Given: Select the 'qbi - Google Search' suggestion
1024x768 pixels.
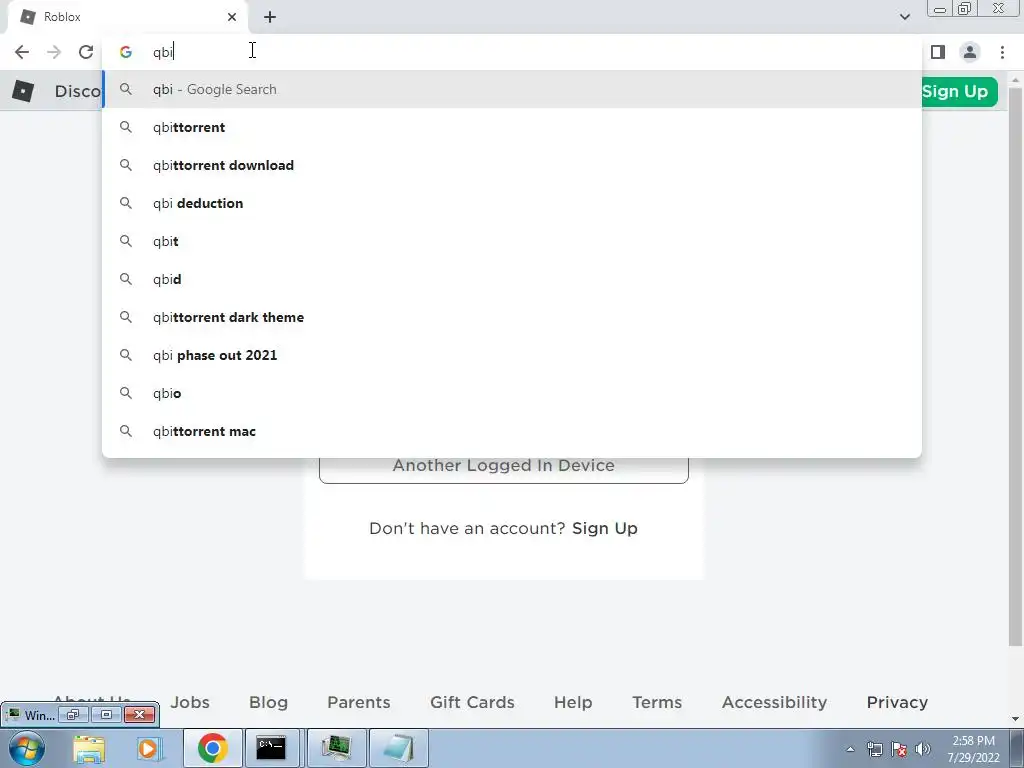Looking at the screenshot, I should [512, 89].
